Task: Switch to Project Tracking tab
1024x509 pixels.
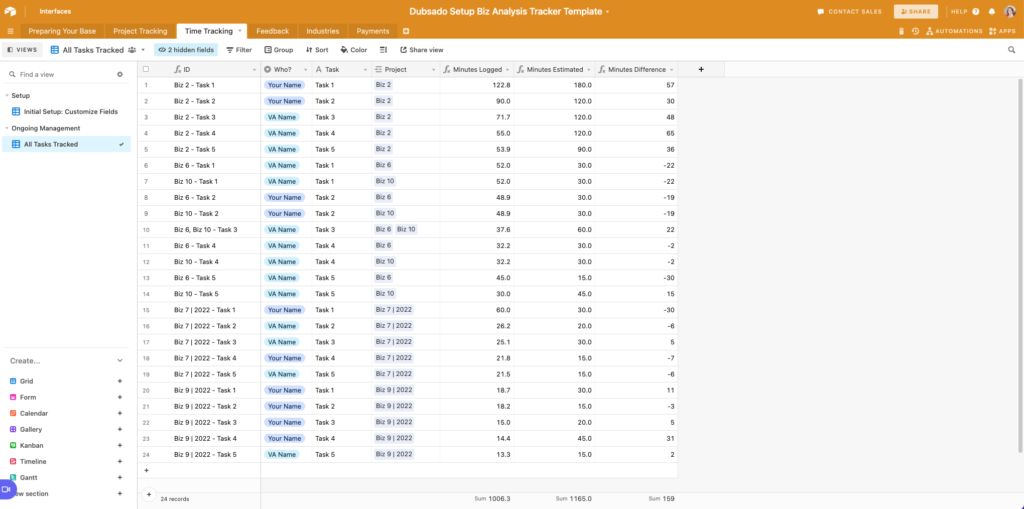Action: tap(140, 31)
